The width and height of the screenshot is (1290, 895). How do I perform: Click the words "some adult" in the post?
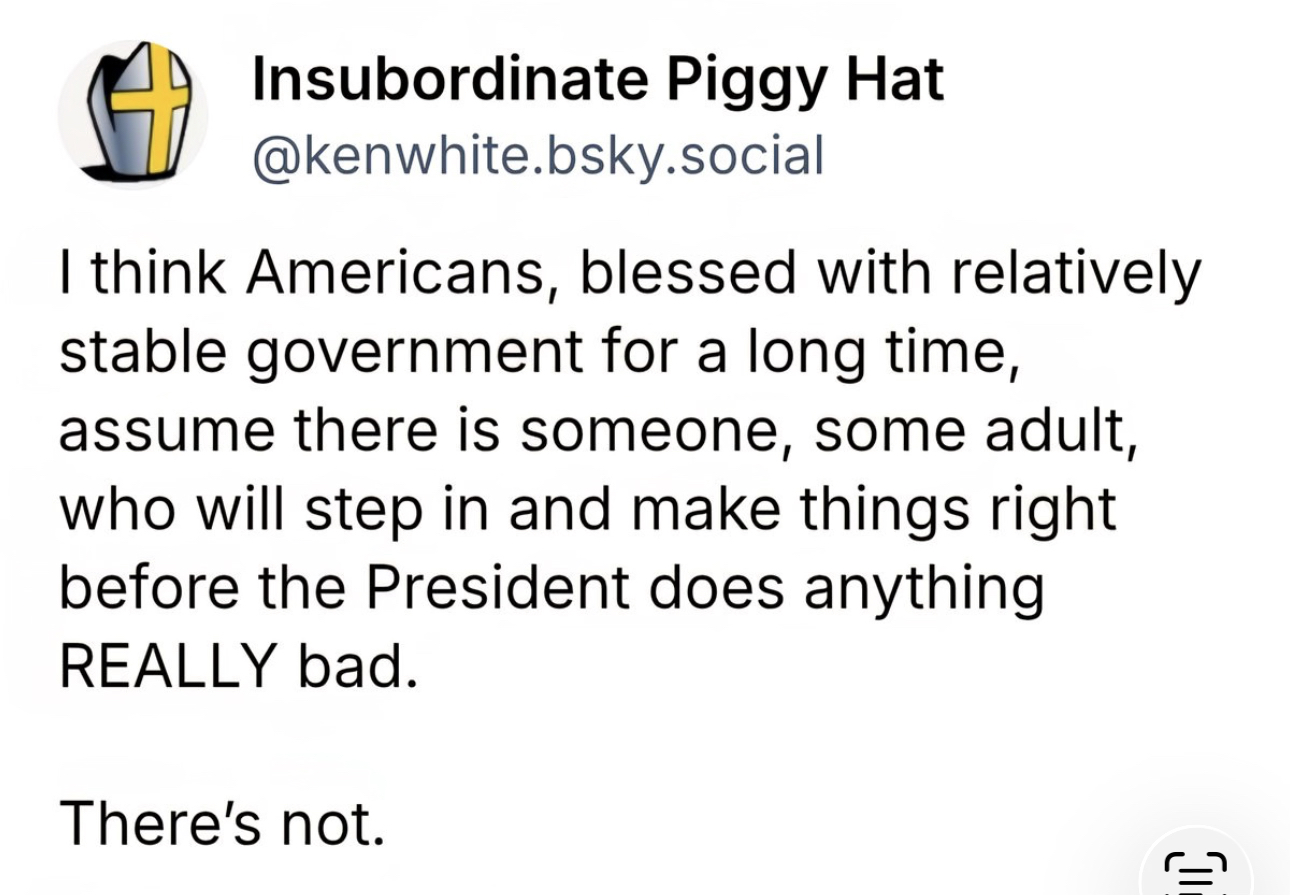pyautogui.click(x=975, y=430)
